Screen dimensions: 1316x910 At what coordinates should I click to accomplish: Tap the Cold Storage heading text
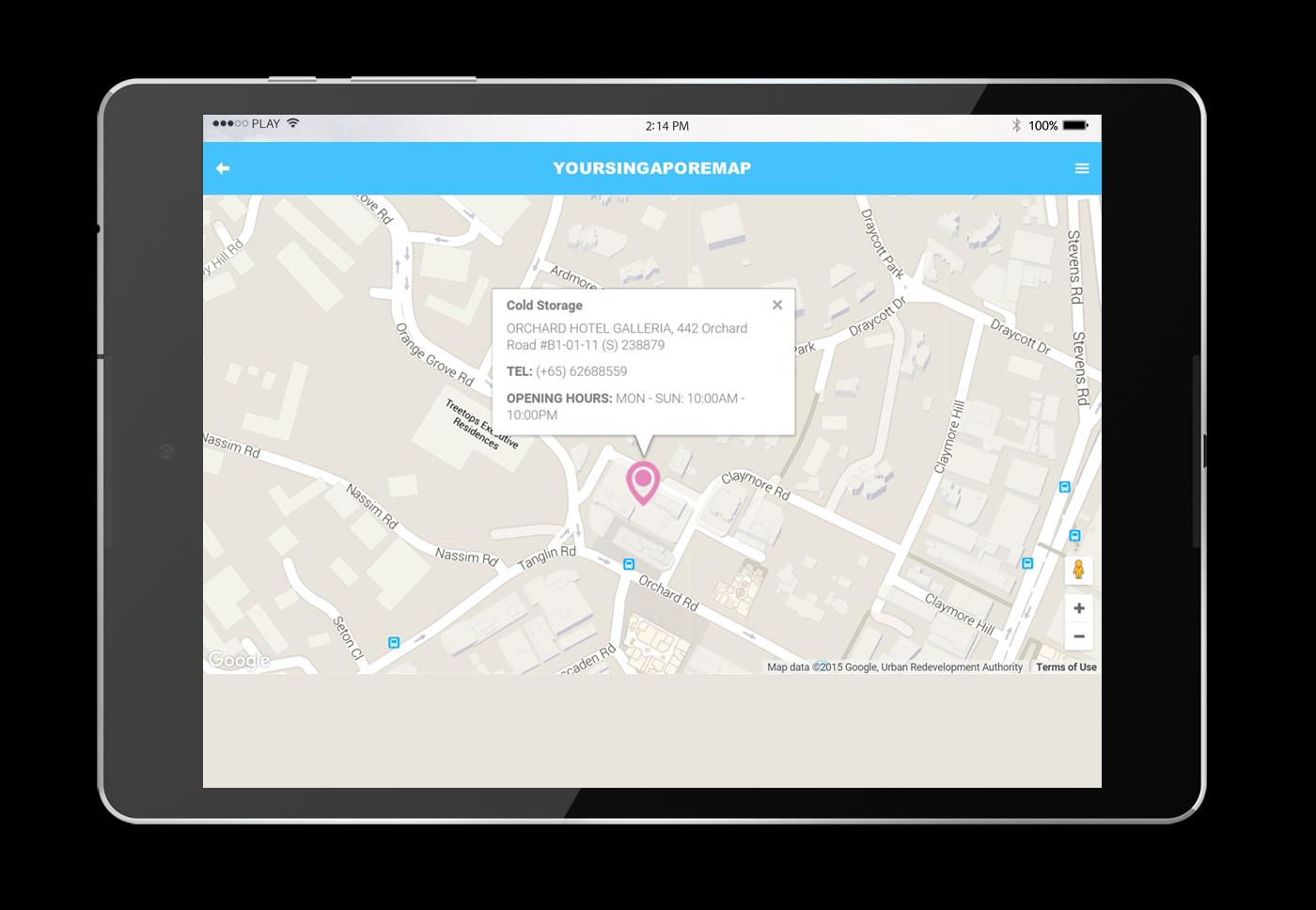click(x=544, y=306)
